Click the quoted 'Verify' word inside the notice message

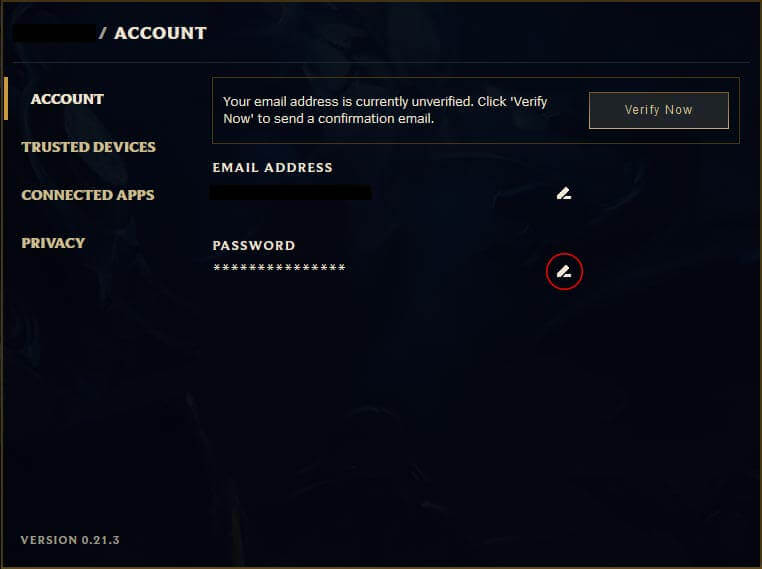[529, 102]
